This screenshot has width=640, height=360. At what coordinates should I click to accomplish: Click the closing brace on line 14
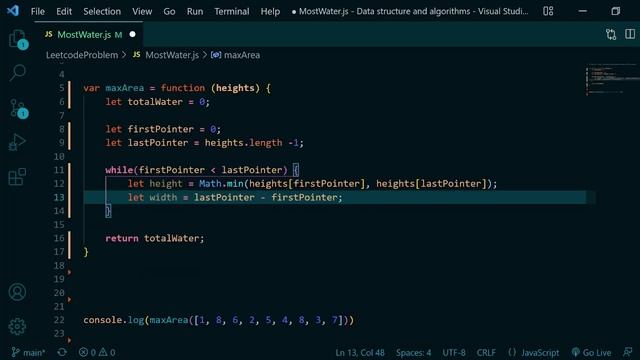(x=108, y=211)
